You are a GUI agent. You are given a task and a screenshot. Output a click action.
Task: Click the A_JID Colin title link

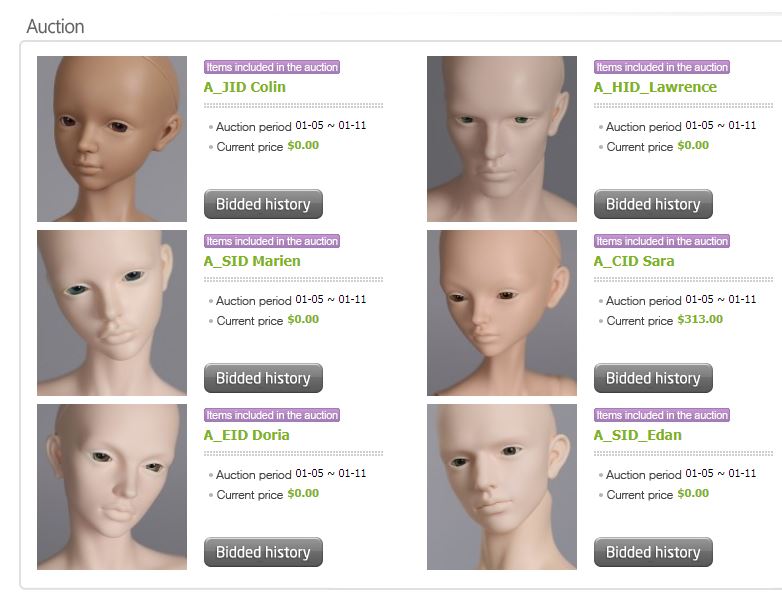[245, 87]
